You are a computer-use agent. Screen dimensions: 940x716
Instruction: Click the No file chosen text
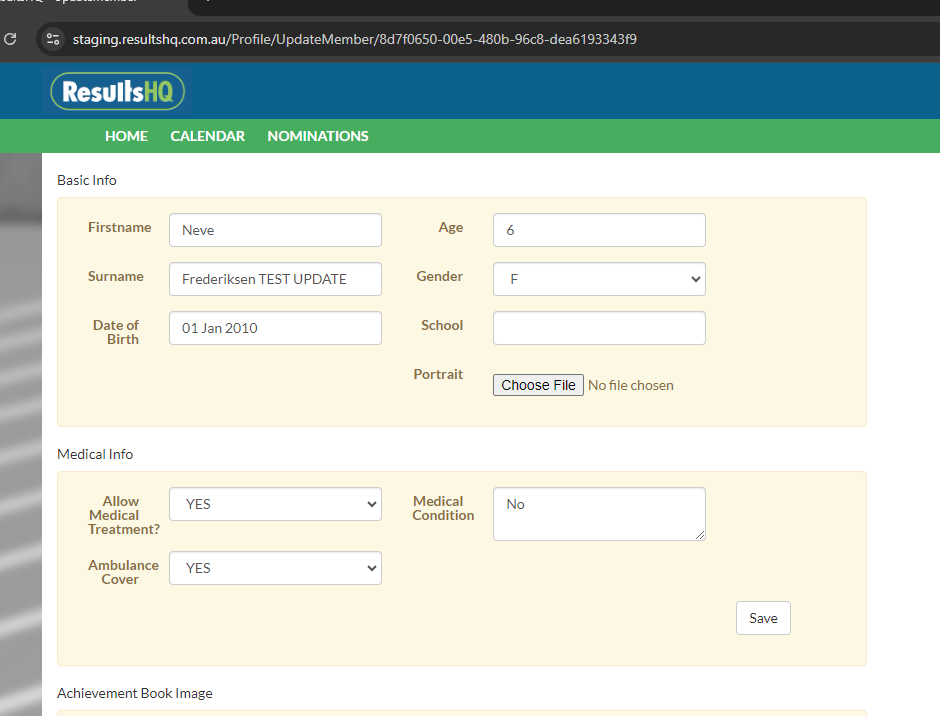click(x=631, y=385)
